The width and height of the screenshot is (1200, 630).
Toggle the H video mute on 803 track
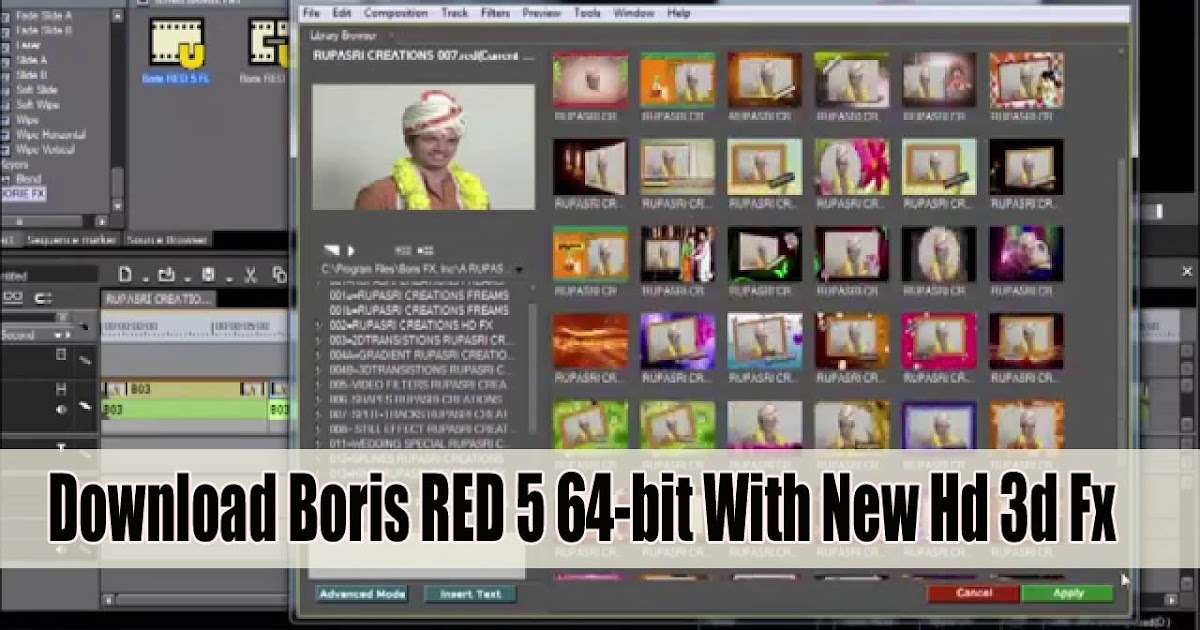coord(62,390)
